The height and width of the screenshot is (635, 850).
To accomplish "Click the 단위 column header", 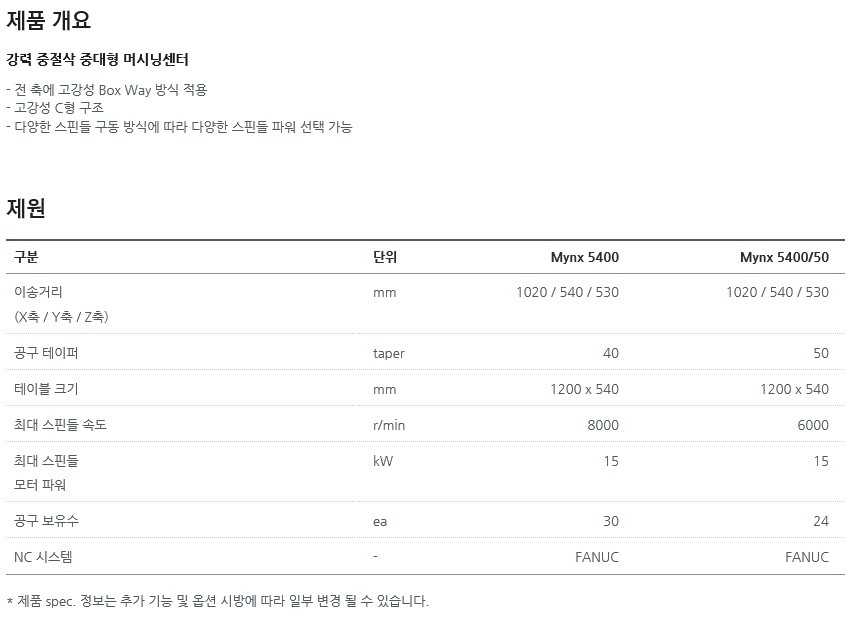I will (x=385, y=257).
